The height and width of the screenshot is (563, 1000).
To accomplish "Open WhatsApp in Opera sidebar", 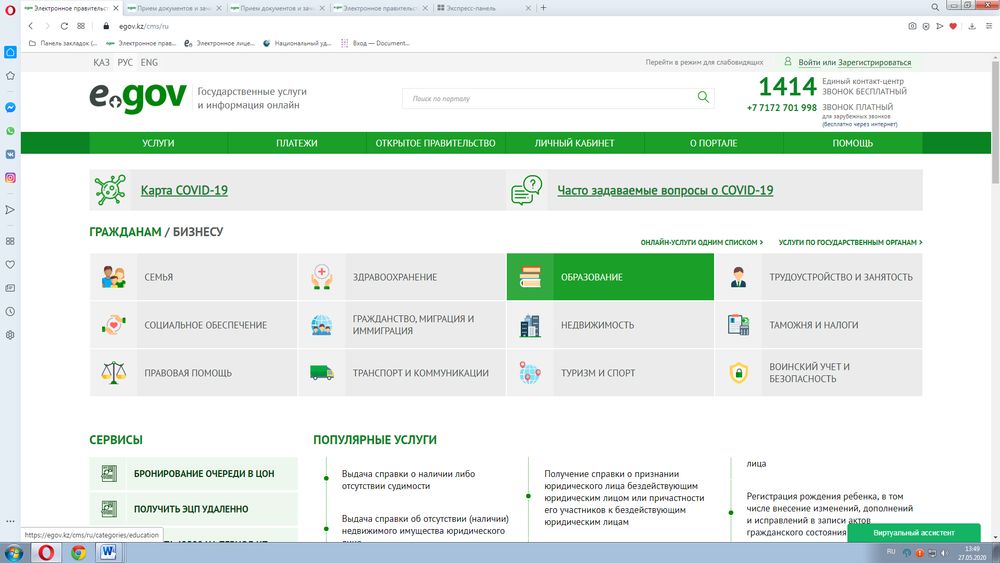I will (10, 131).
